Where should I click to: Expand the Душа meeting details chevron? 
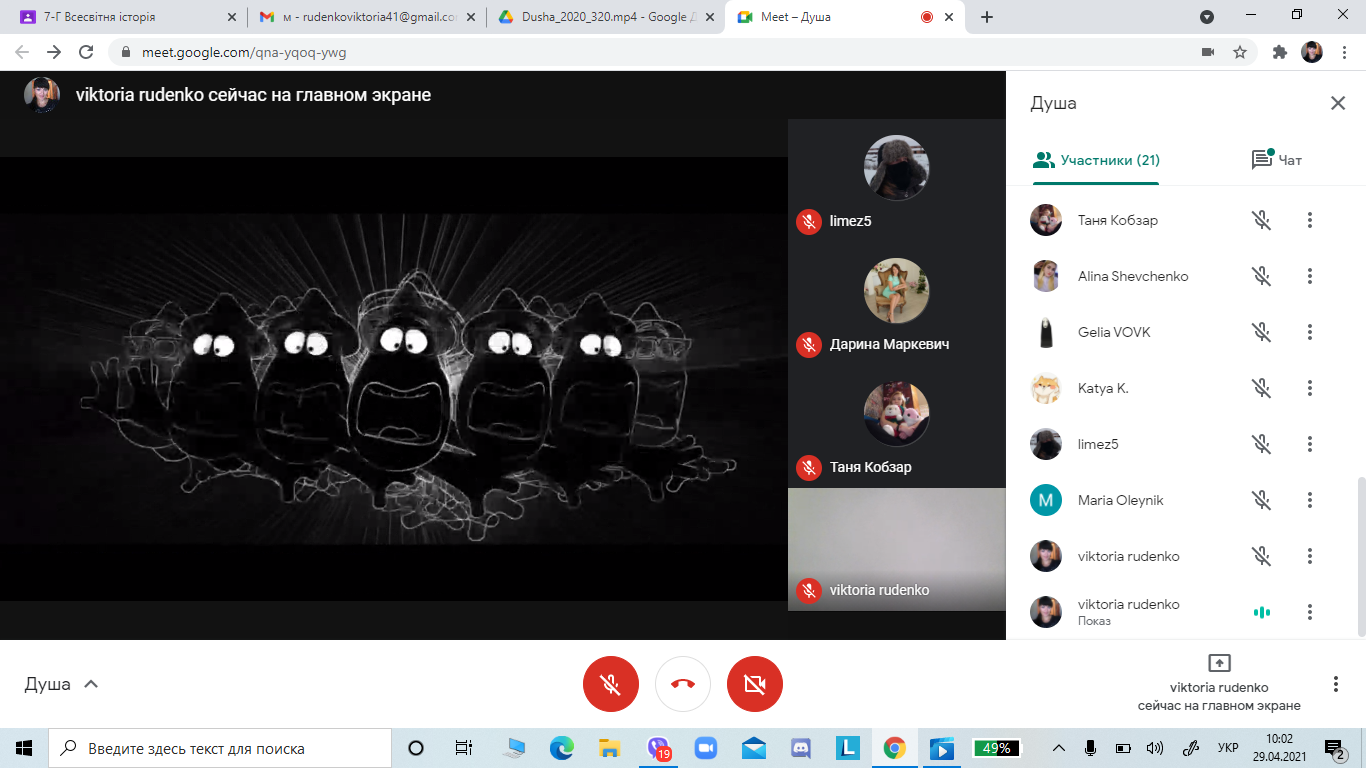coord(91,684)
